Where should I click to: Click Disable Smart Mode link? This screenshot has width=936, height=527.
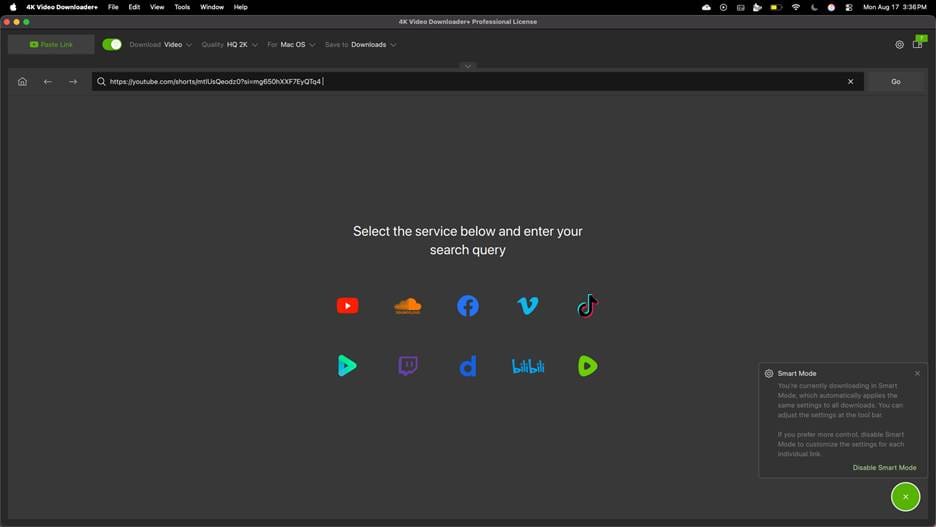tap(884, 468)
